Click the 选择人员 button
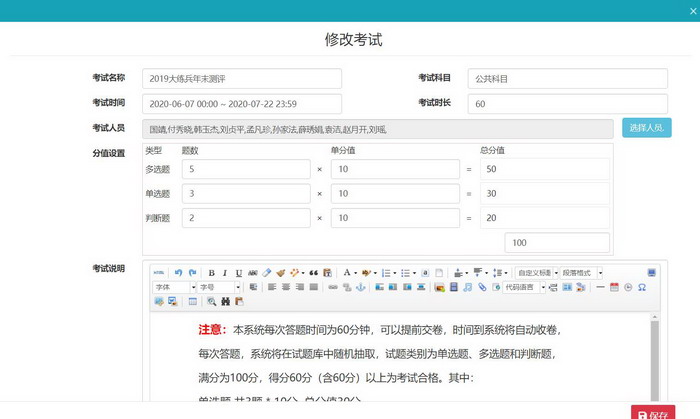 (x=647, y=128)
